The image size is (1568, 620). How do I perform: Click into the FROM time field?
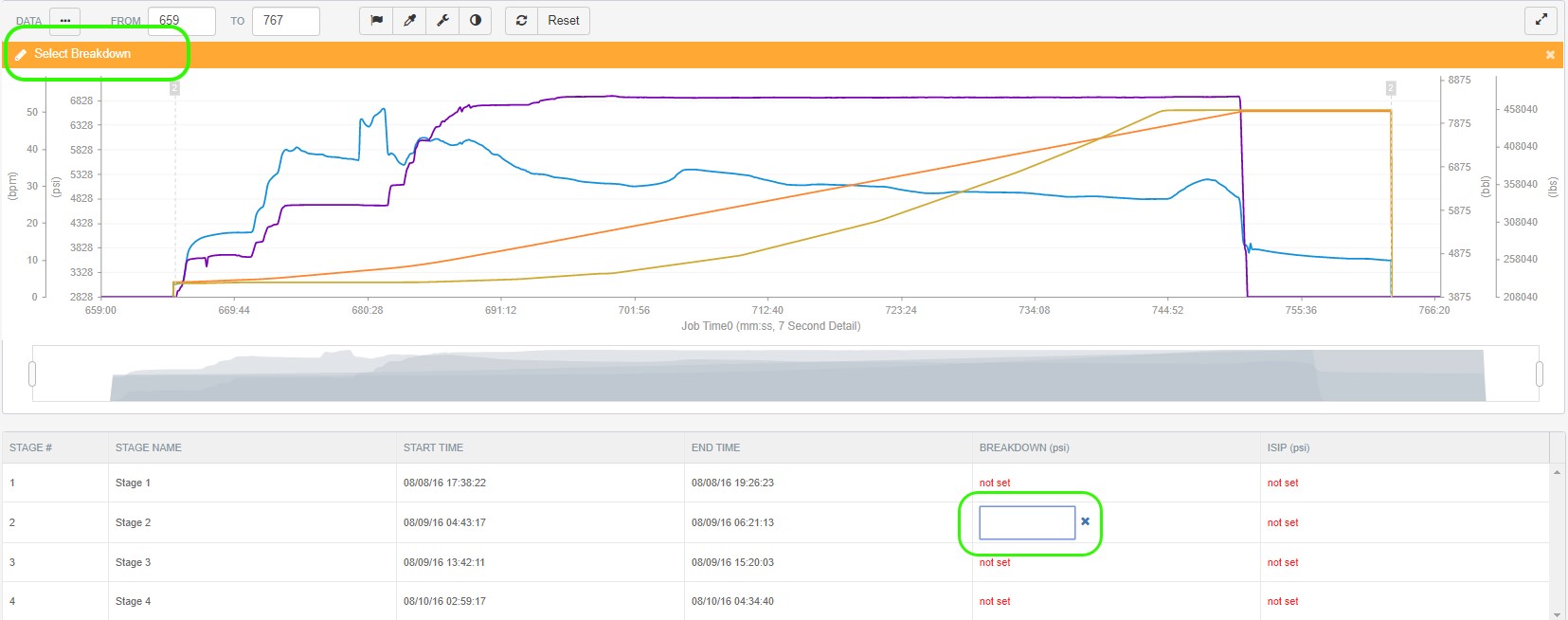click(182, 21)
